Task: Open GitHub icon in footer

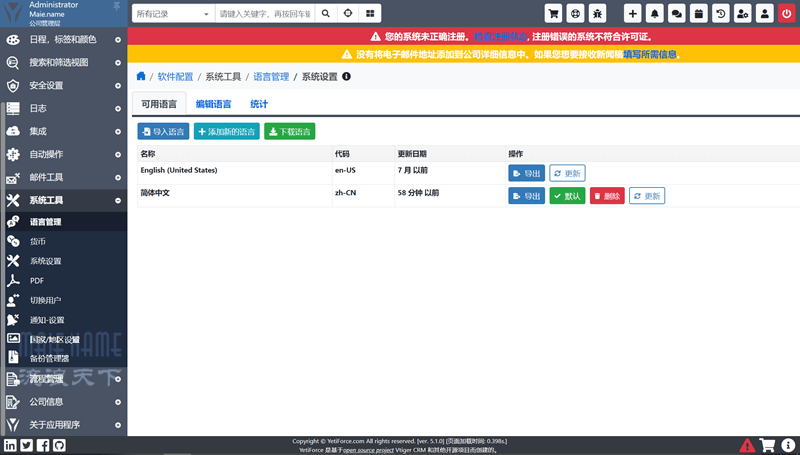Action: coord(59,445)
